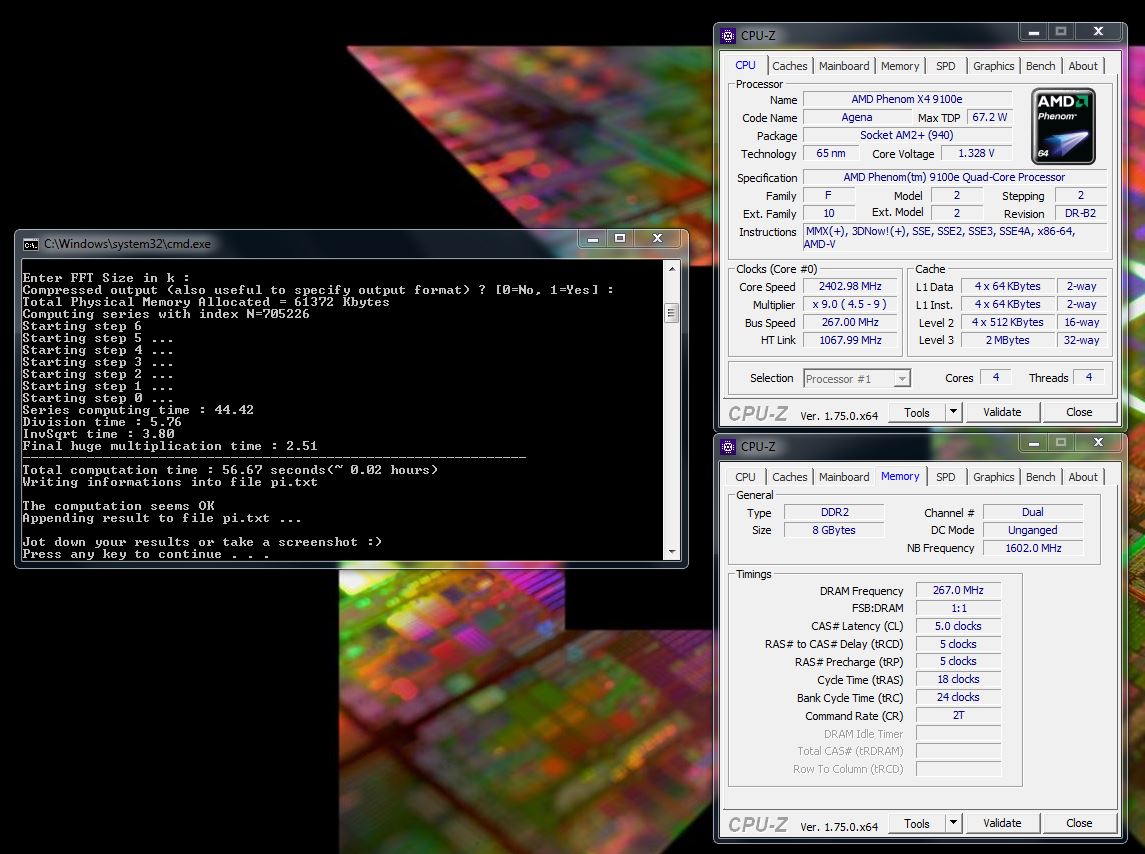Open the Graphics tab in the top CPU-Z window
The width and height of the screenshot is (1145, 854).
tap(993, 66)
